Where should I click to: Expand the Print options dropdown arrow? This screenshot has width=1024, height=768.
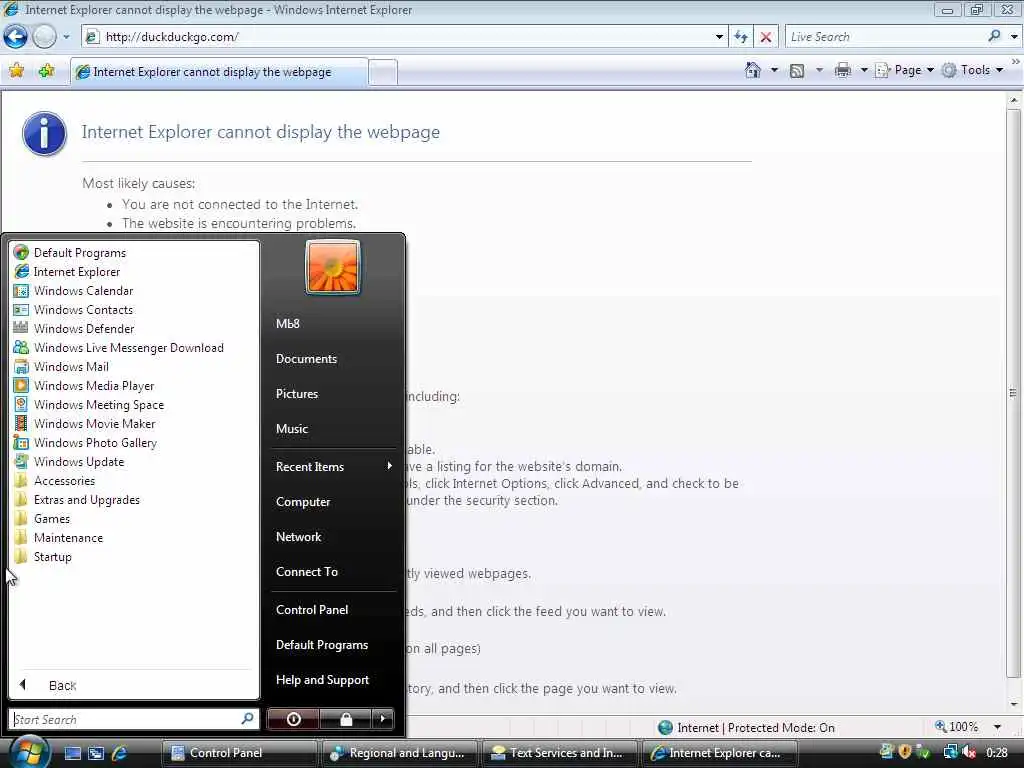coord(863,70)
